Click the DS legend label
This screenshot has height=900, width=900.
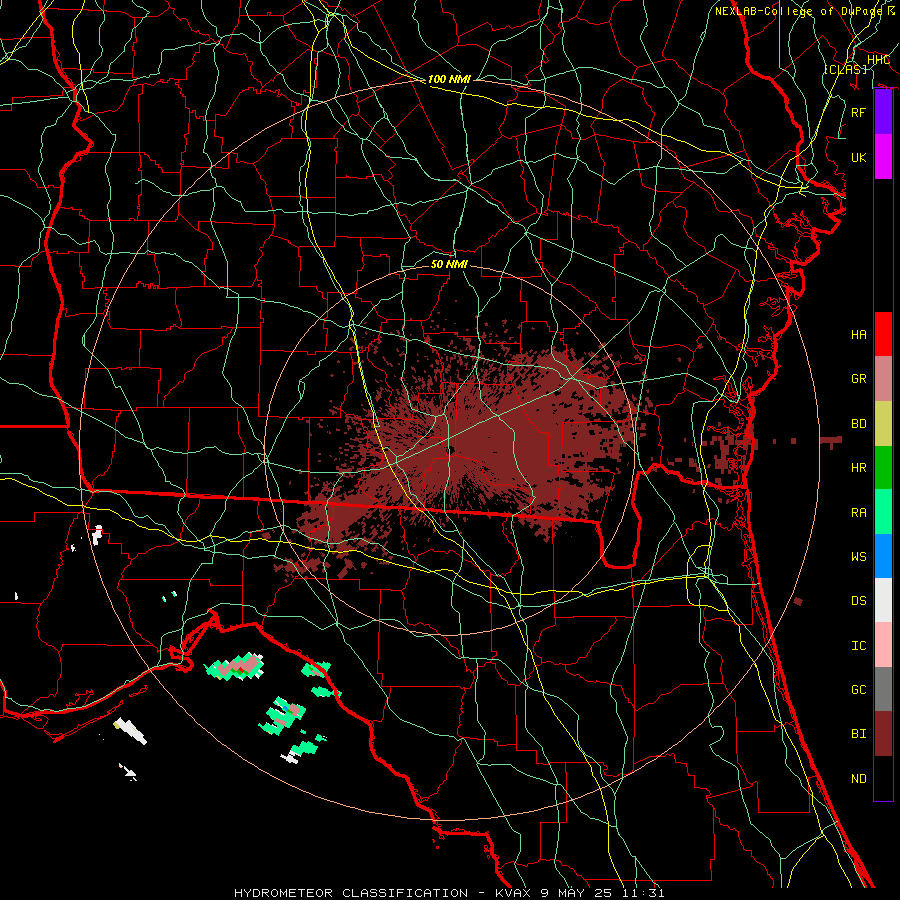859,600
